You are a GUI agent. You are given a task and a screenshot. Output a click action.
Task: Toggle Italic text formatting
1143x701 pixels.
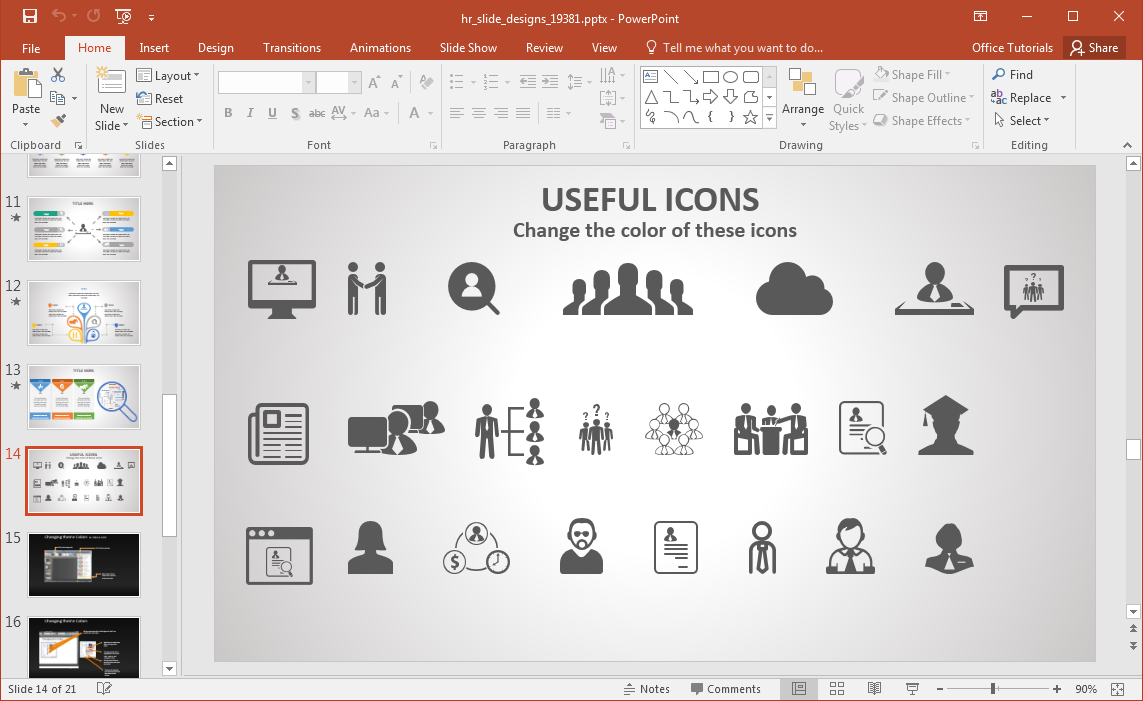(x=250, y=113)
